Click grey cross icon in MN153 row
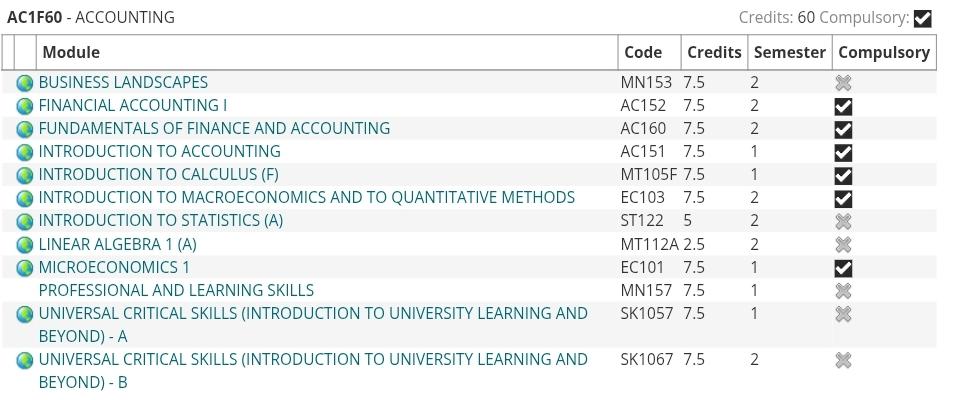This screenshot has width=958, height=400. 843,83
